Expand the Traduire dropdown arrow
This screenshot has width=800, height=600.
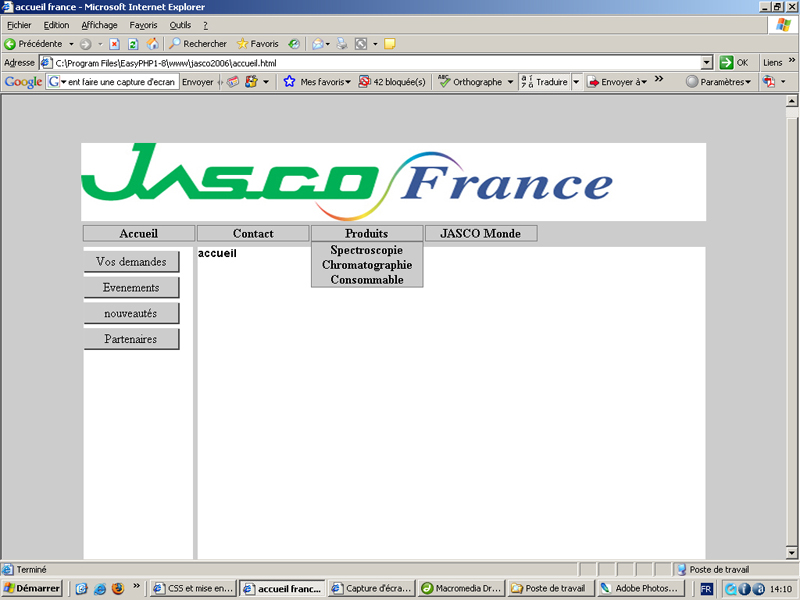576,82
